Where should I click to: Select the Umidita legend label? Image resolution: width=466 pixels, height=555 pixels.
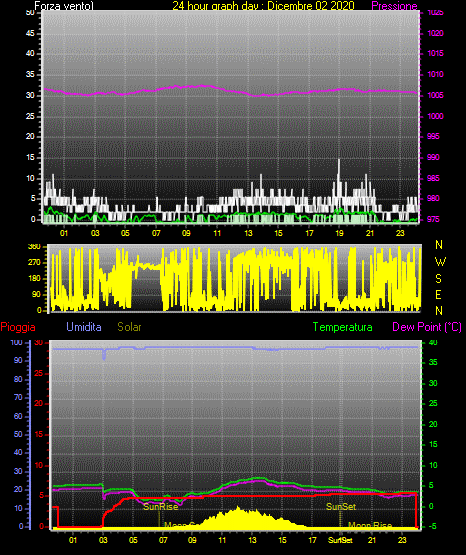(x=84, y=327)
